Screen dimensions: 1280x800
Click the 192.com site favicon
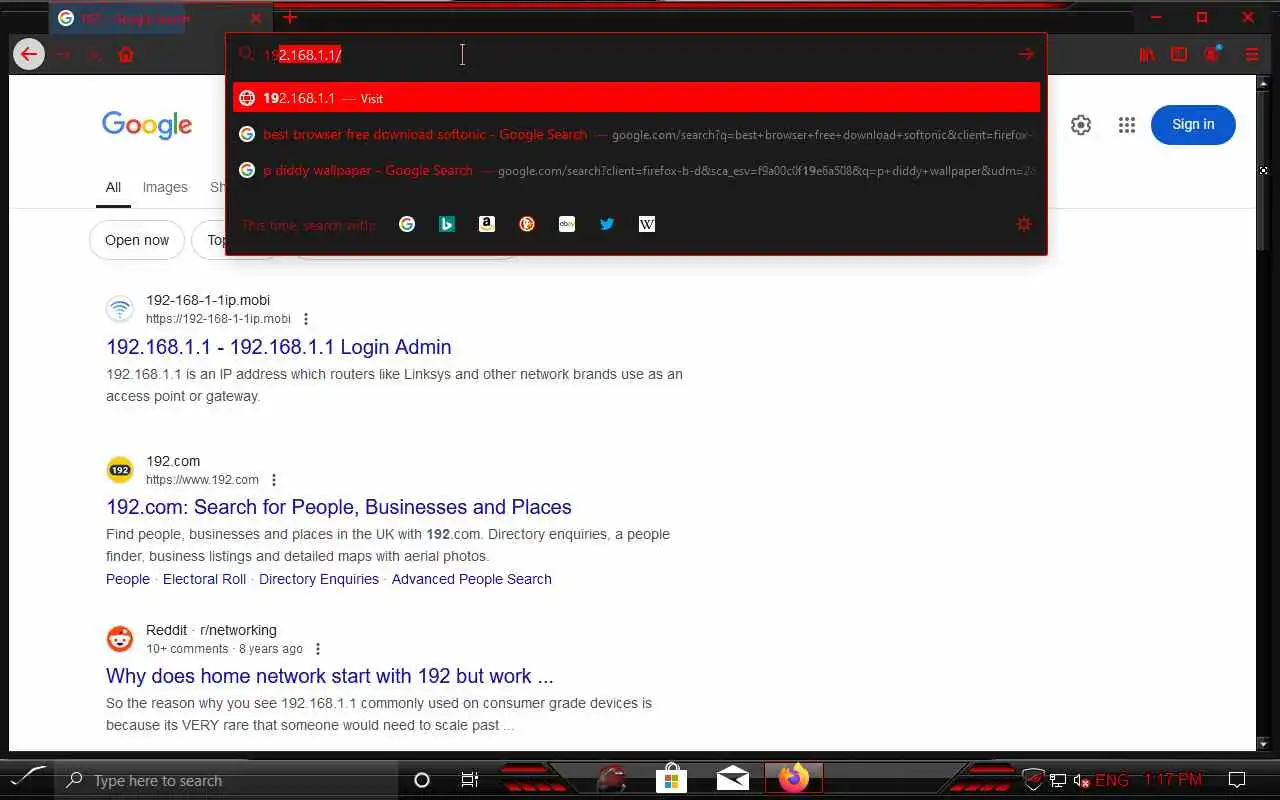point(120,470)
